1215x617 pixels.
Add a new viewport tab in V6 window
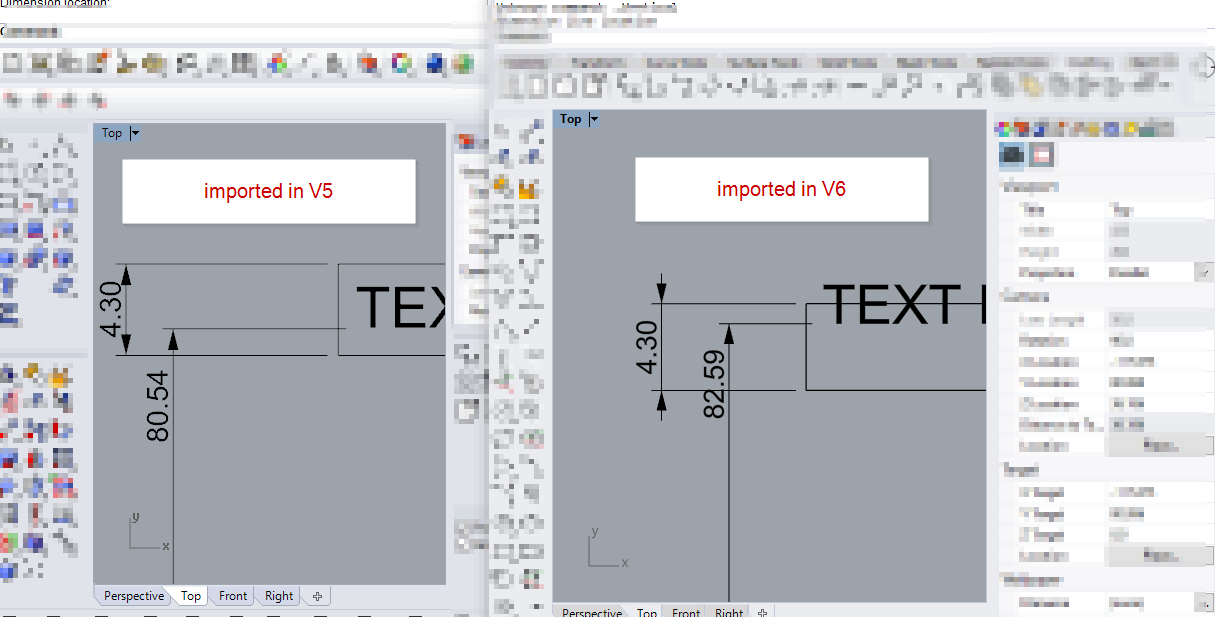click(763, 612)
